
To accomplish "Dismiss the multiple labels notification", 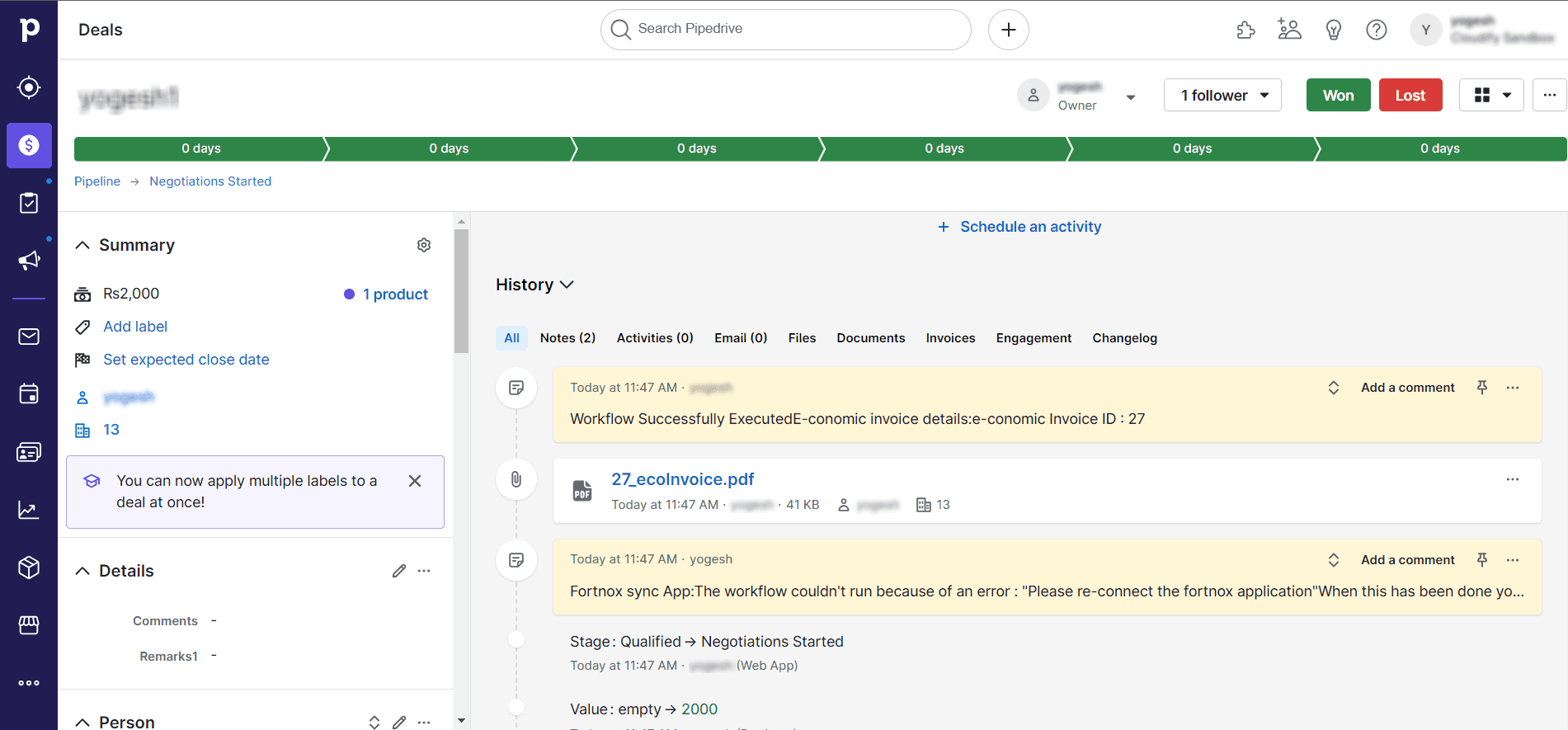I will coord(415,481).
